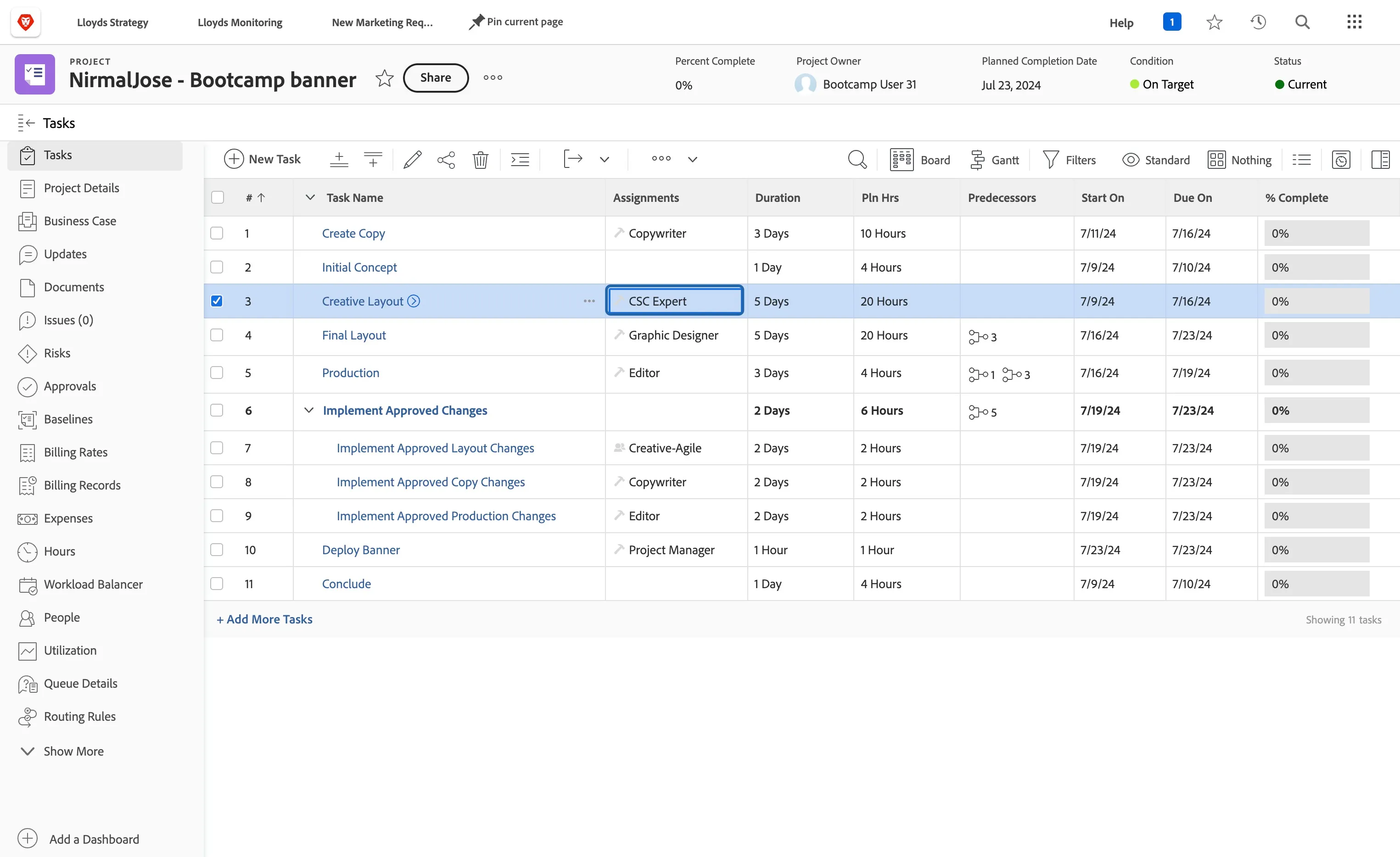Collapse all tasks via Task Name chevron
The height and width of the screenshot is (857, 1400).
pos(310,197)
